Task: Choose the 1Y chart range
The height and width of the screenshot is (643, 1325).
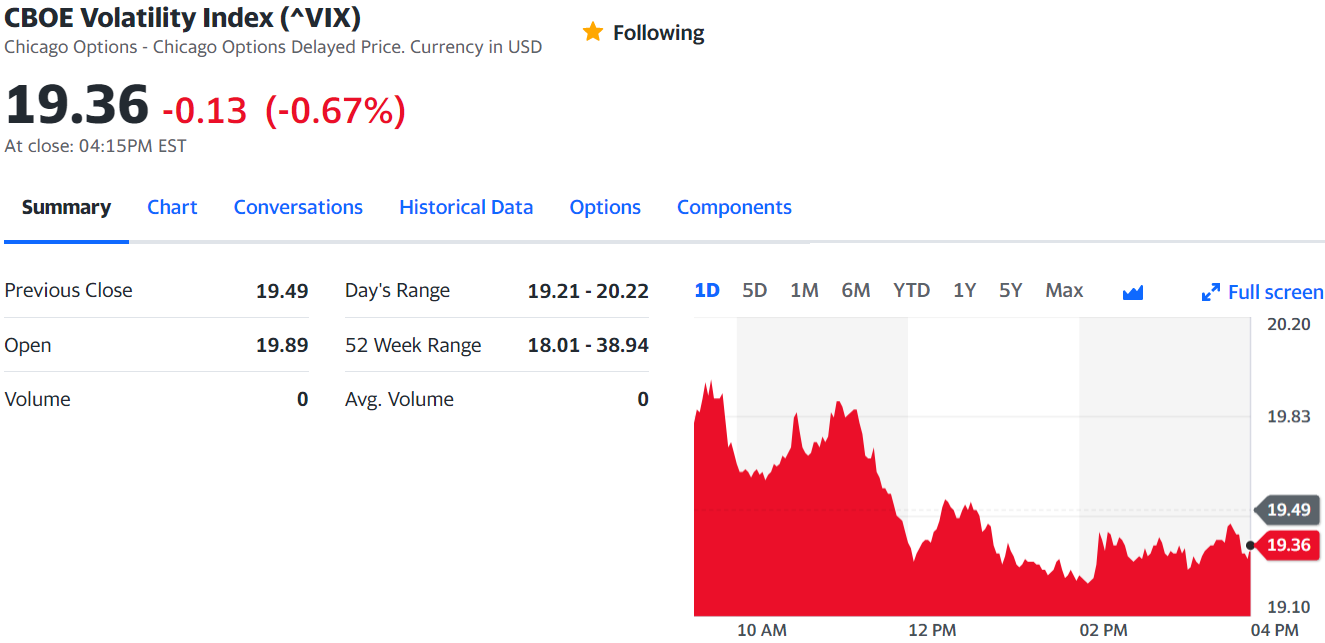Action: click(x=964, y=290)
